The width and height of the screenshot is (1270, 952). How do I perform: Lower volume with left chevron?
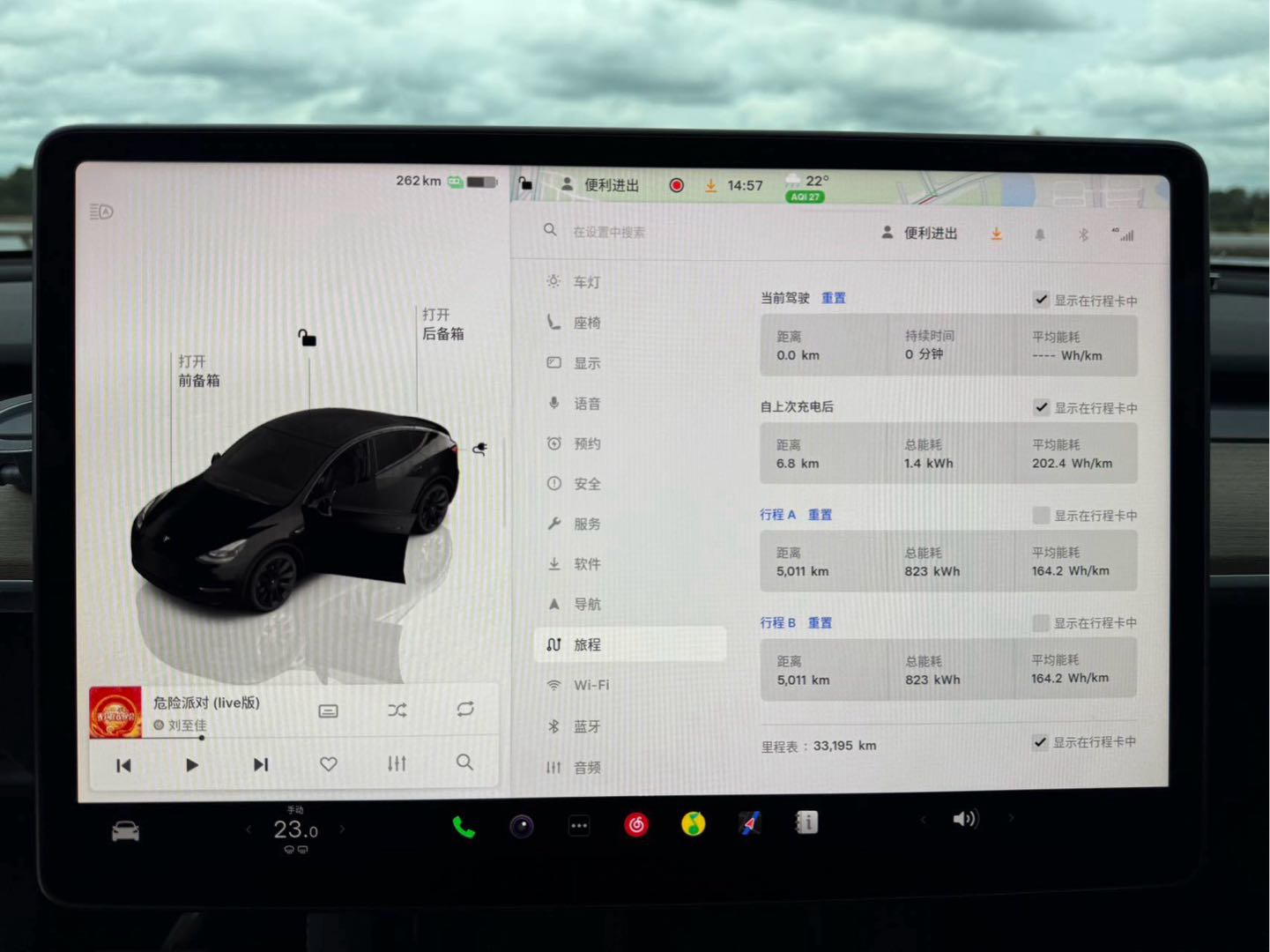923,820
